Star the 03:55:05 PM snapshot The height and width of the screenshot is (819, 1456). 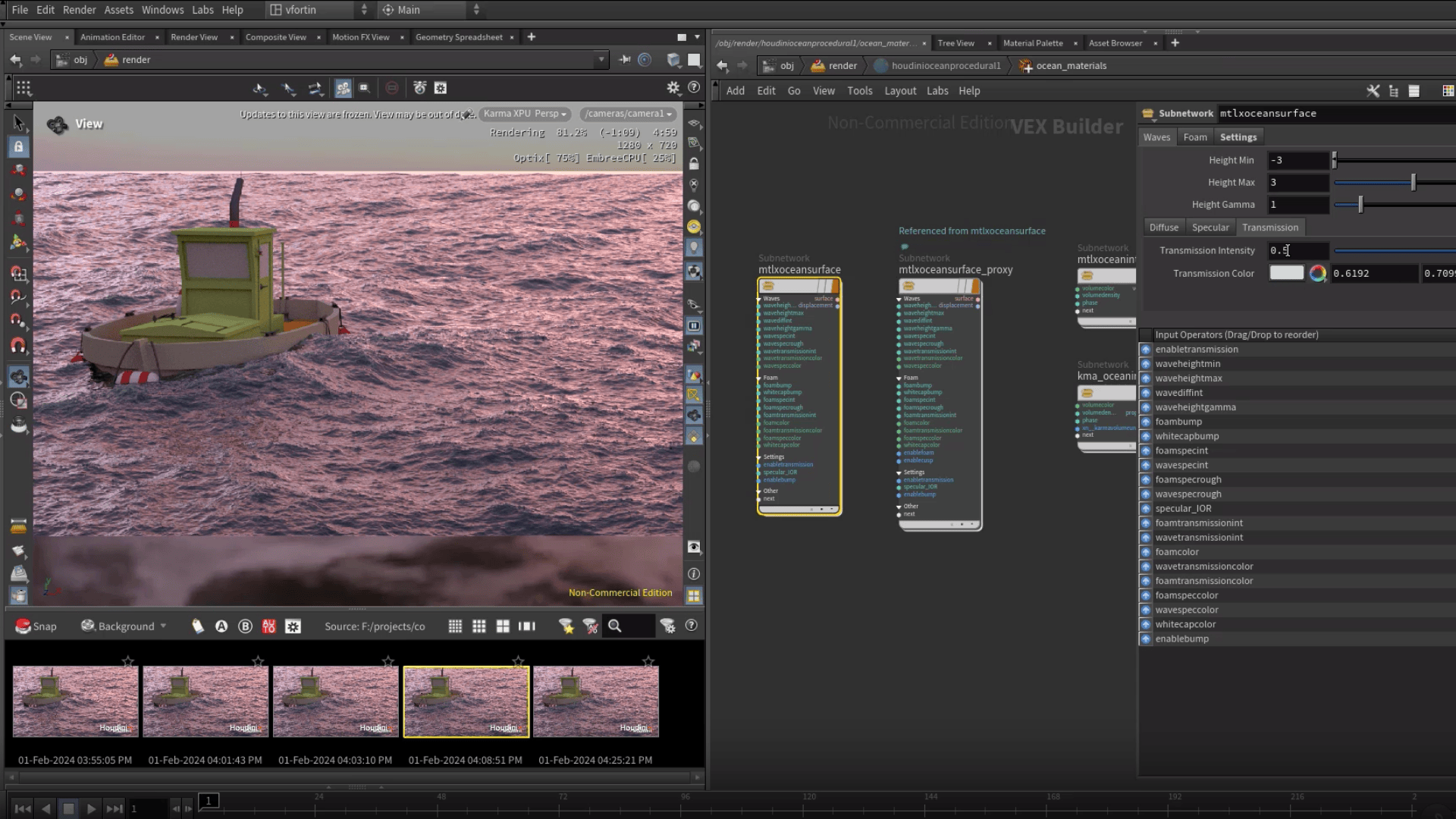(x=128, y=661)
